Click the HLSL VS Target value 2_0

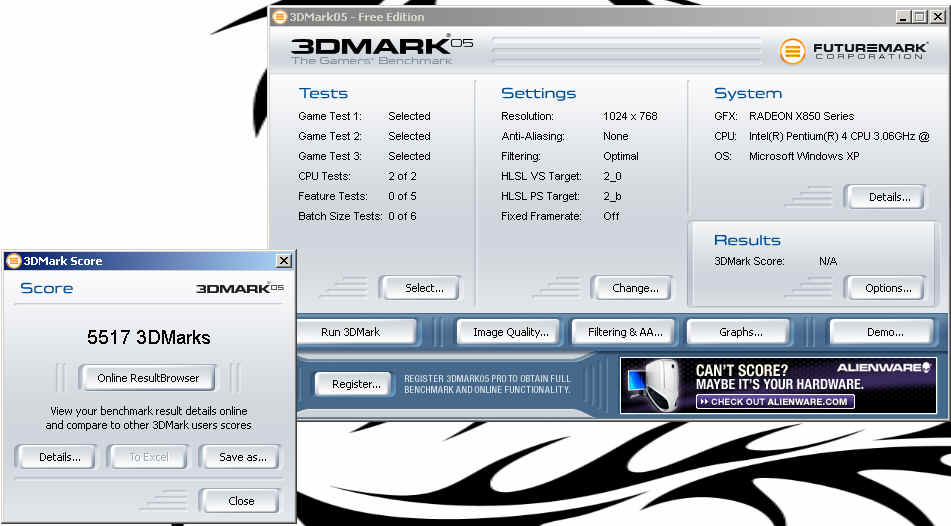click(612, 176)
